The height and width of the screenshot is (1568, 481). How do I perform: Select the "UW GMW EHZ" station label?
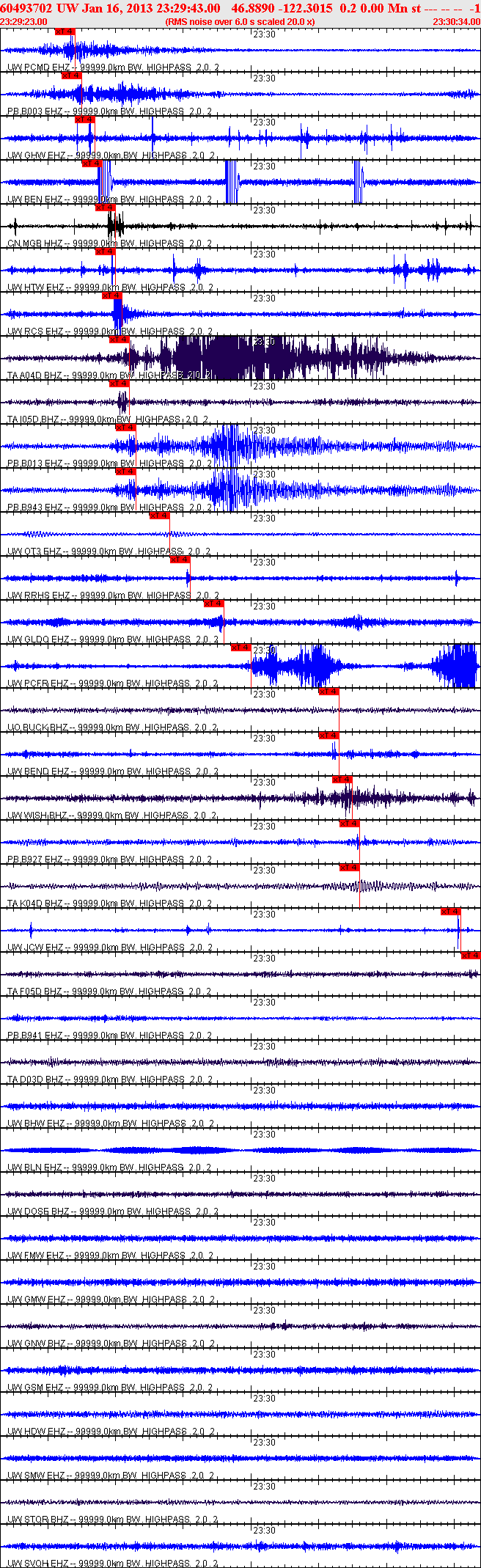click(x=37, y=1300)
